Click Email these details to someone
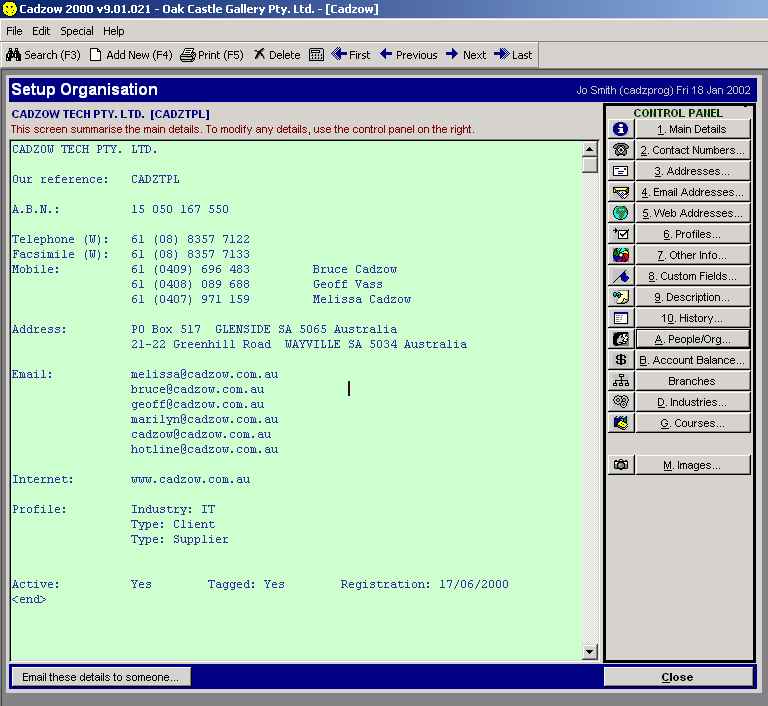The image size is (768, 706). pyautogui.click(x=100, y=677)
